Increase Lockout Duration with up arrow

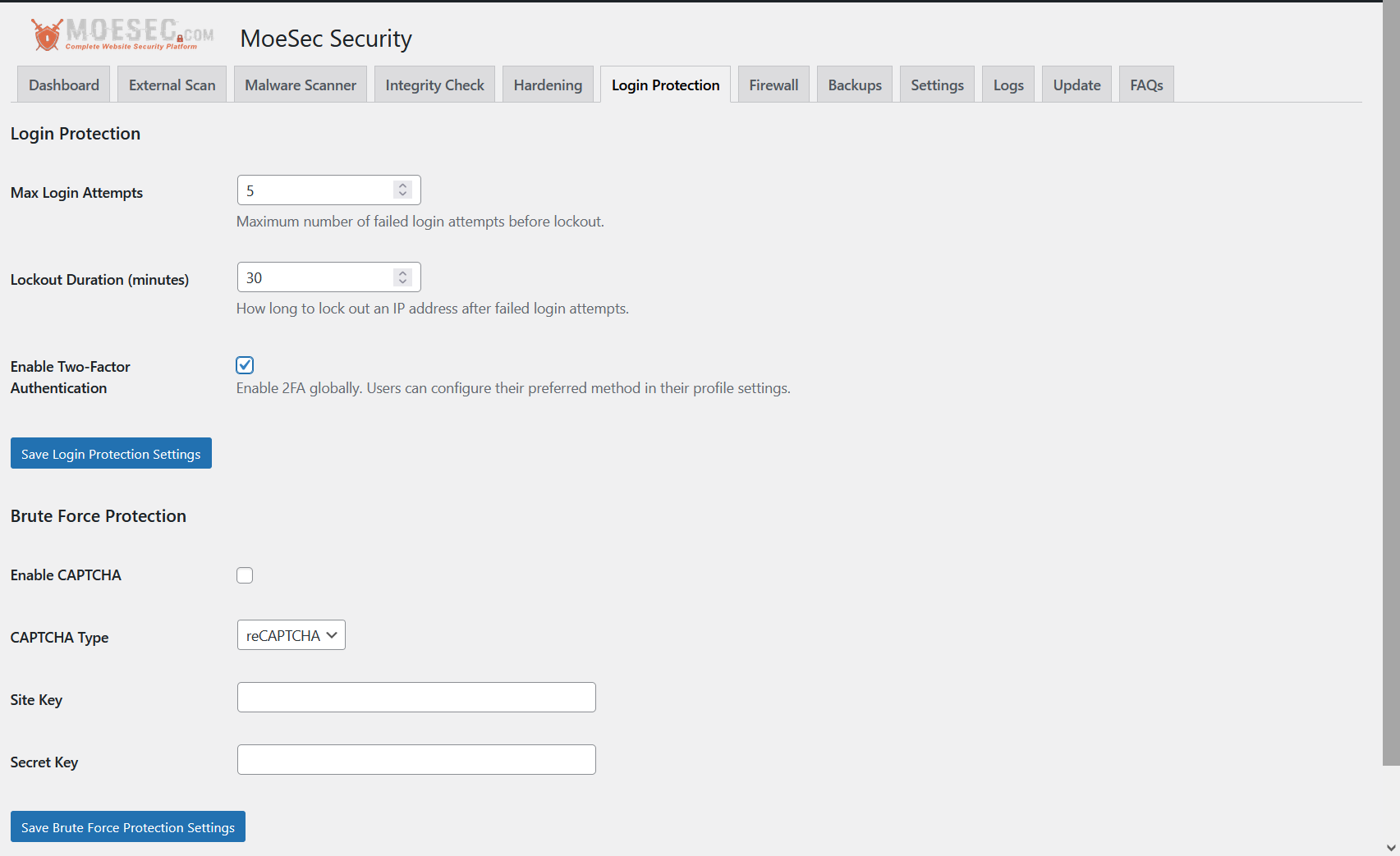(402, 272)
